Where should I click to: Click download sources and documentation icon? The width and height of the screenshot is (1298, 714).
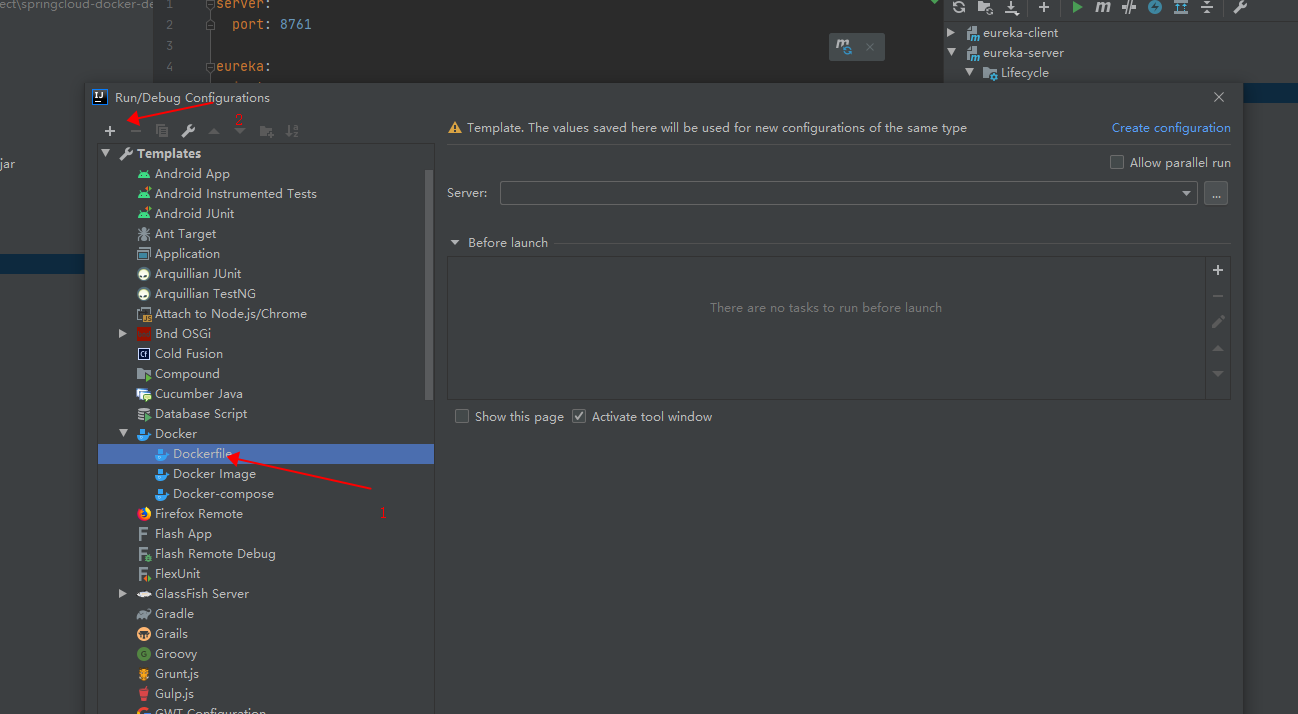tap(1011, 7)
